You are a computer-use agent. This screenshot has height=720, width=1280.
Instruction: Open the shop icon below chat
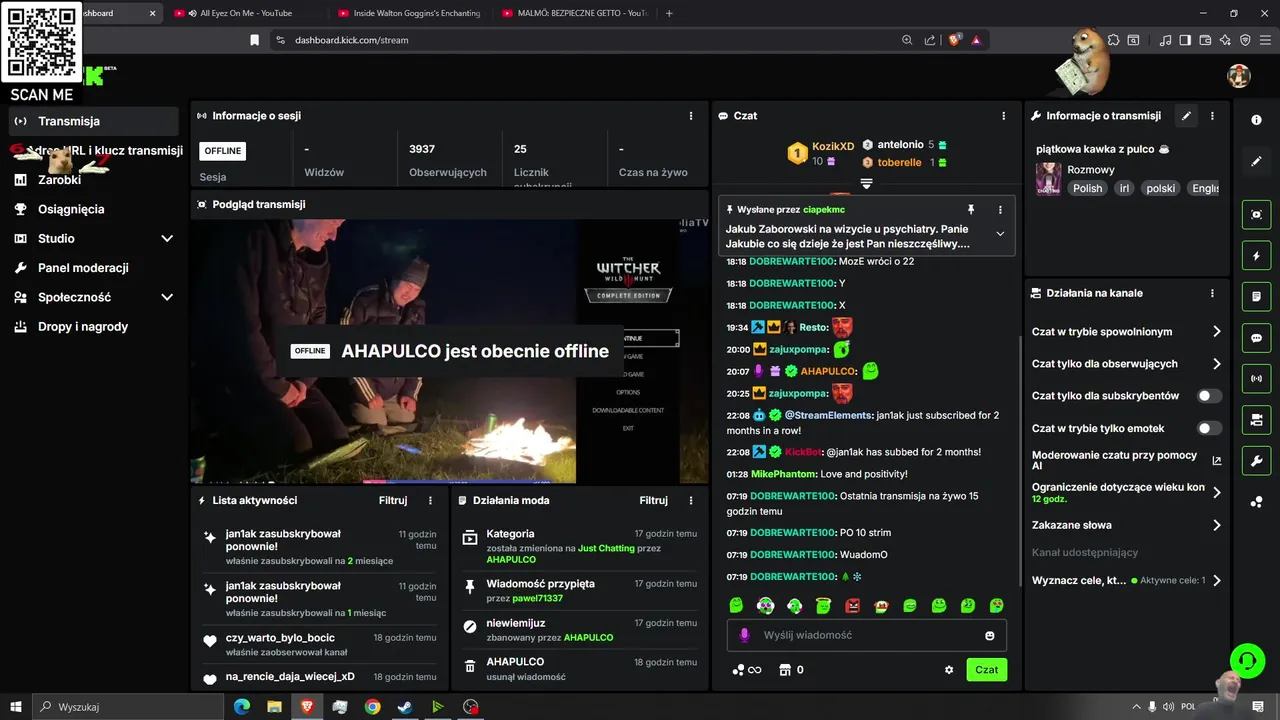click(785, 670)
